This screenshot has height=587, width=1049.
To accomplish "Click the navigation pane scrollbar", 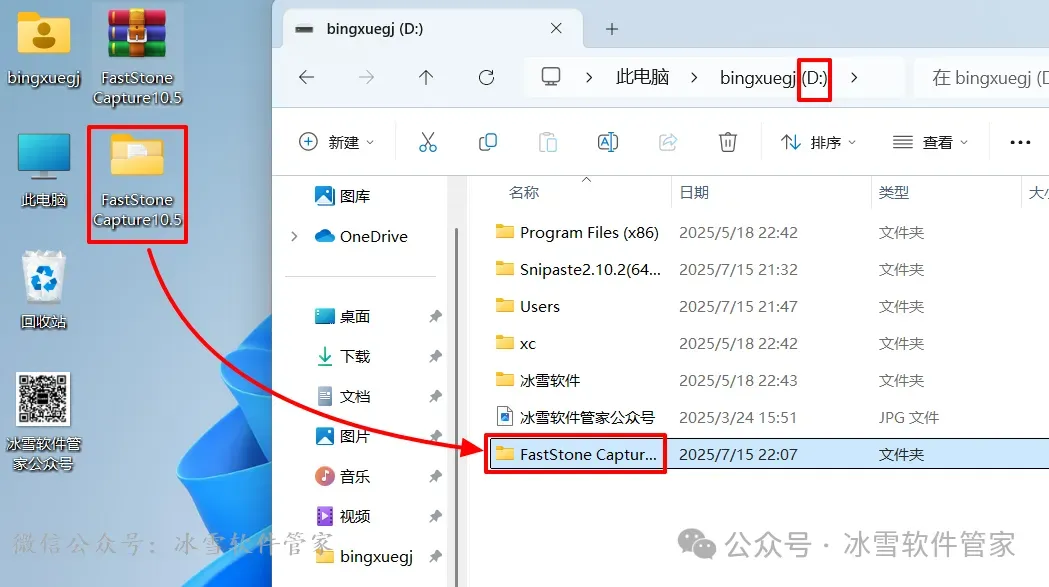I will [x=456, y=407].
